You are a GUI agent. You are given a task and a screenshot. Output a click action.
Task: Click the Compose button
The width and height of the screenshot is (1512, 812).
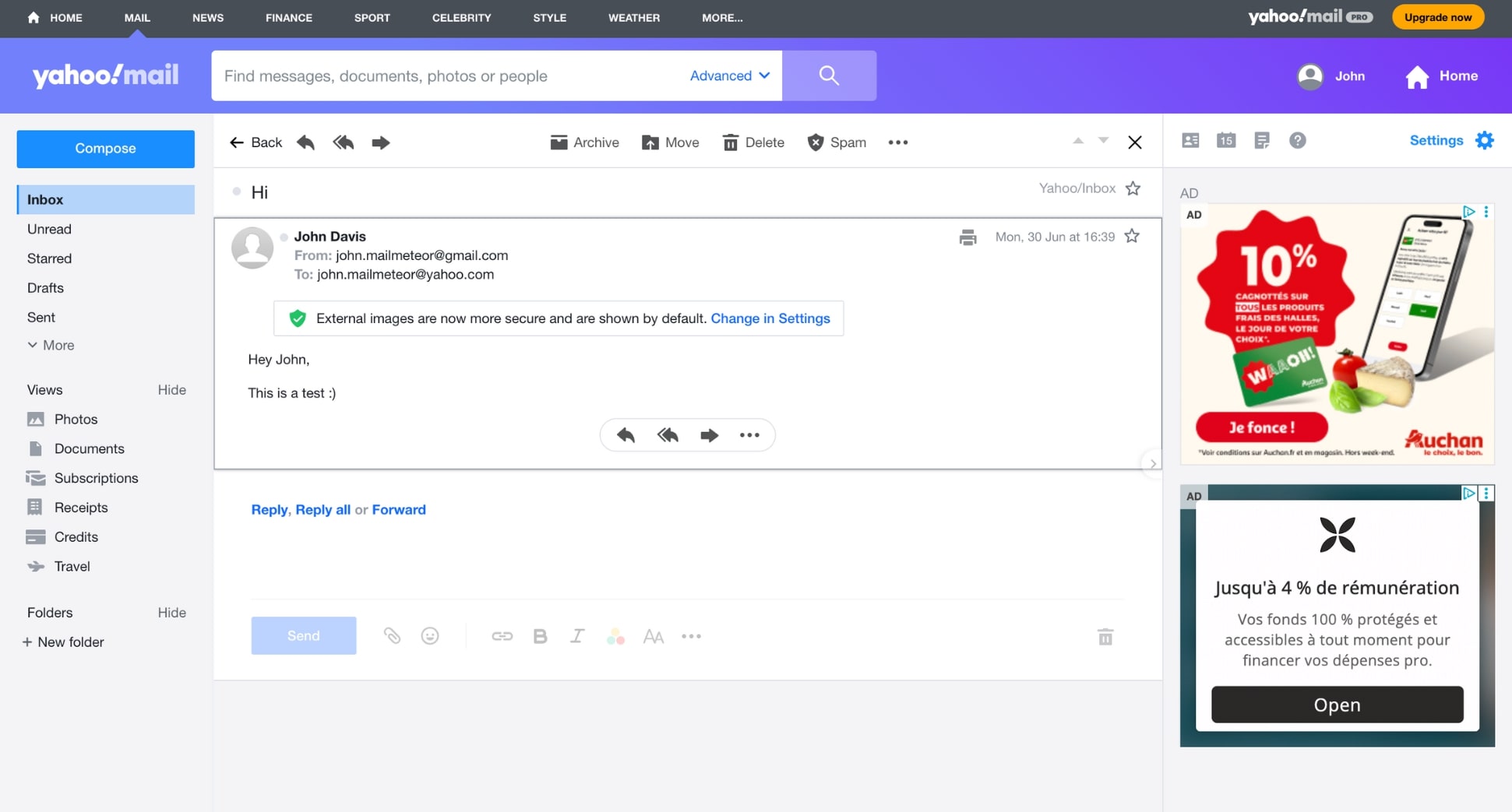[105, 148]
